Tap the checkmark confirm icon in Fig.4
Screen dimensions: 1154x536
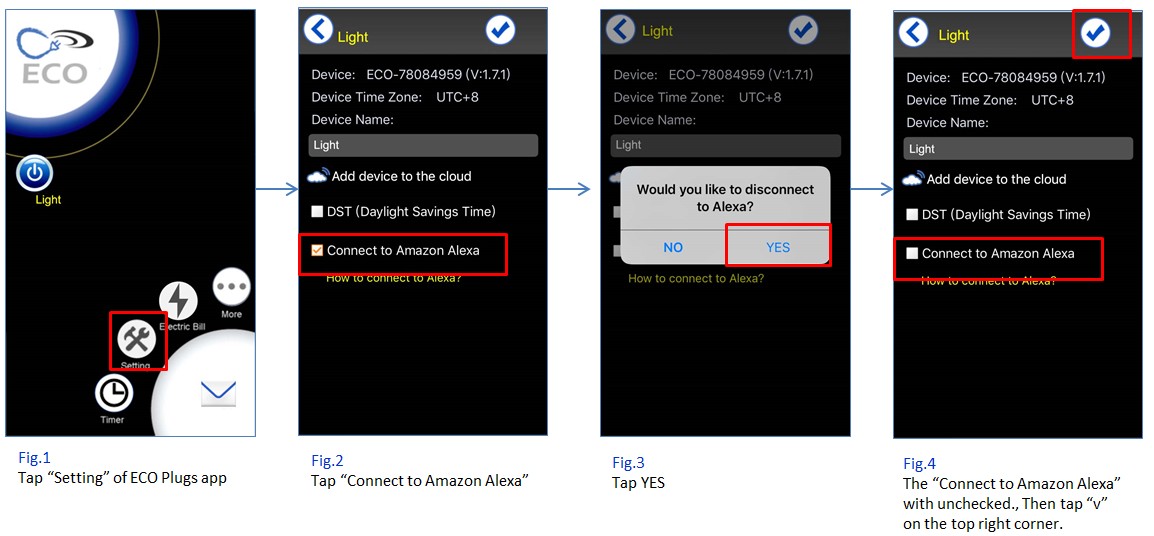(1096, 33)
